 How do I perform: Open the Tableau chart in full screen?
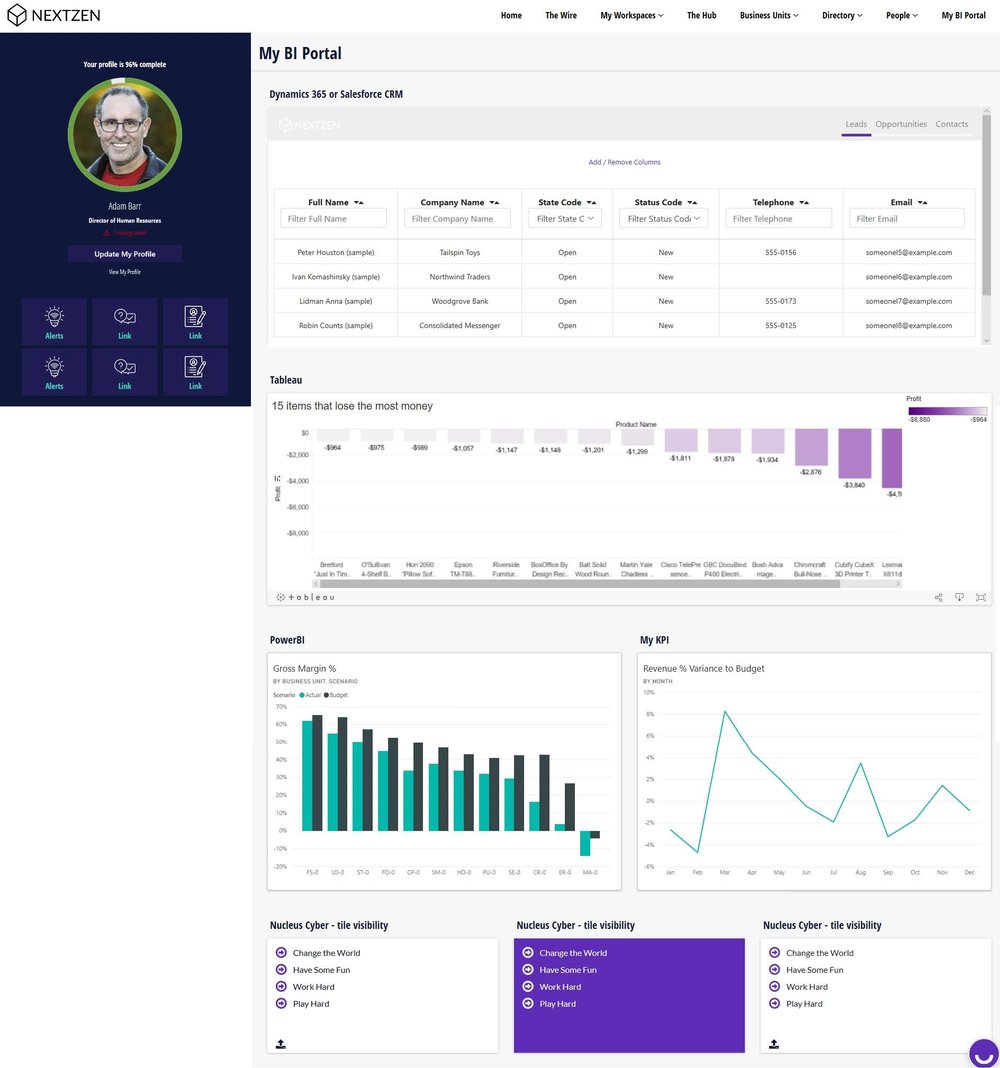[x=980, y=597]
